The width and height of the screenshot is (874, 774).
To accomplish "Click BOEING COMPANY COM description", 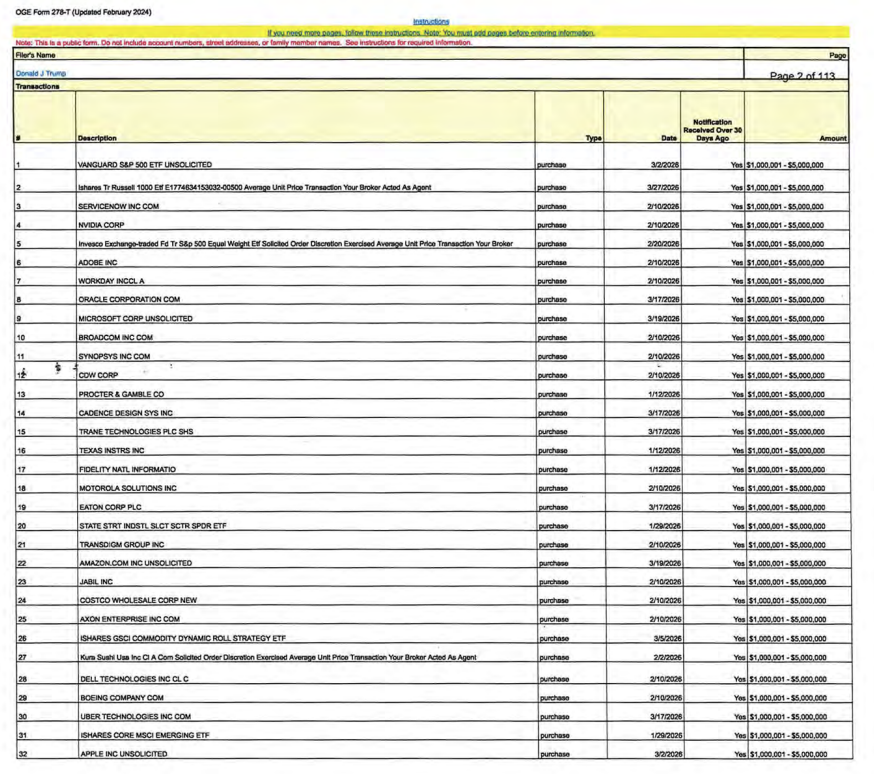I will (122, 698).
